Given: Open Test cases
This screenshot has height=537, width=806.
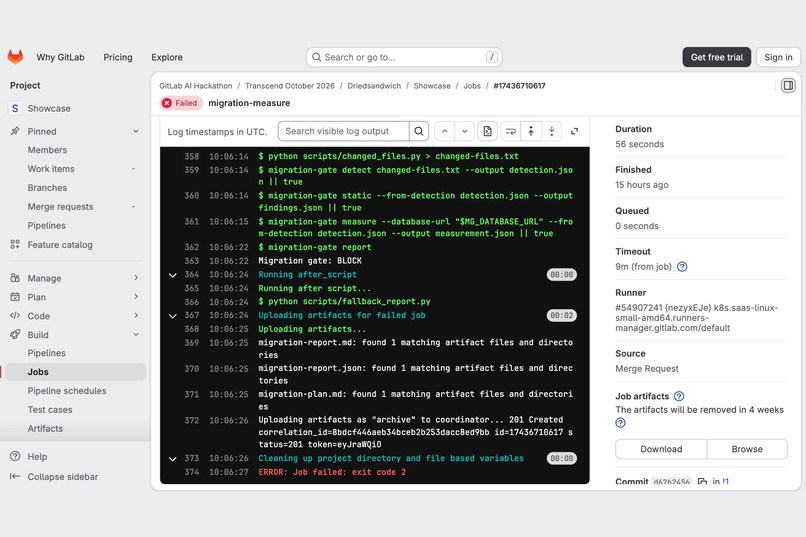Looking at the screenshot, I should click(x=50, y=410).
